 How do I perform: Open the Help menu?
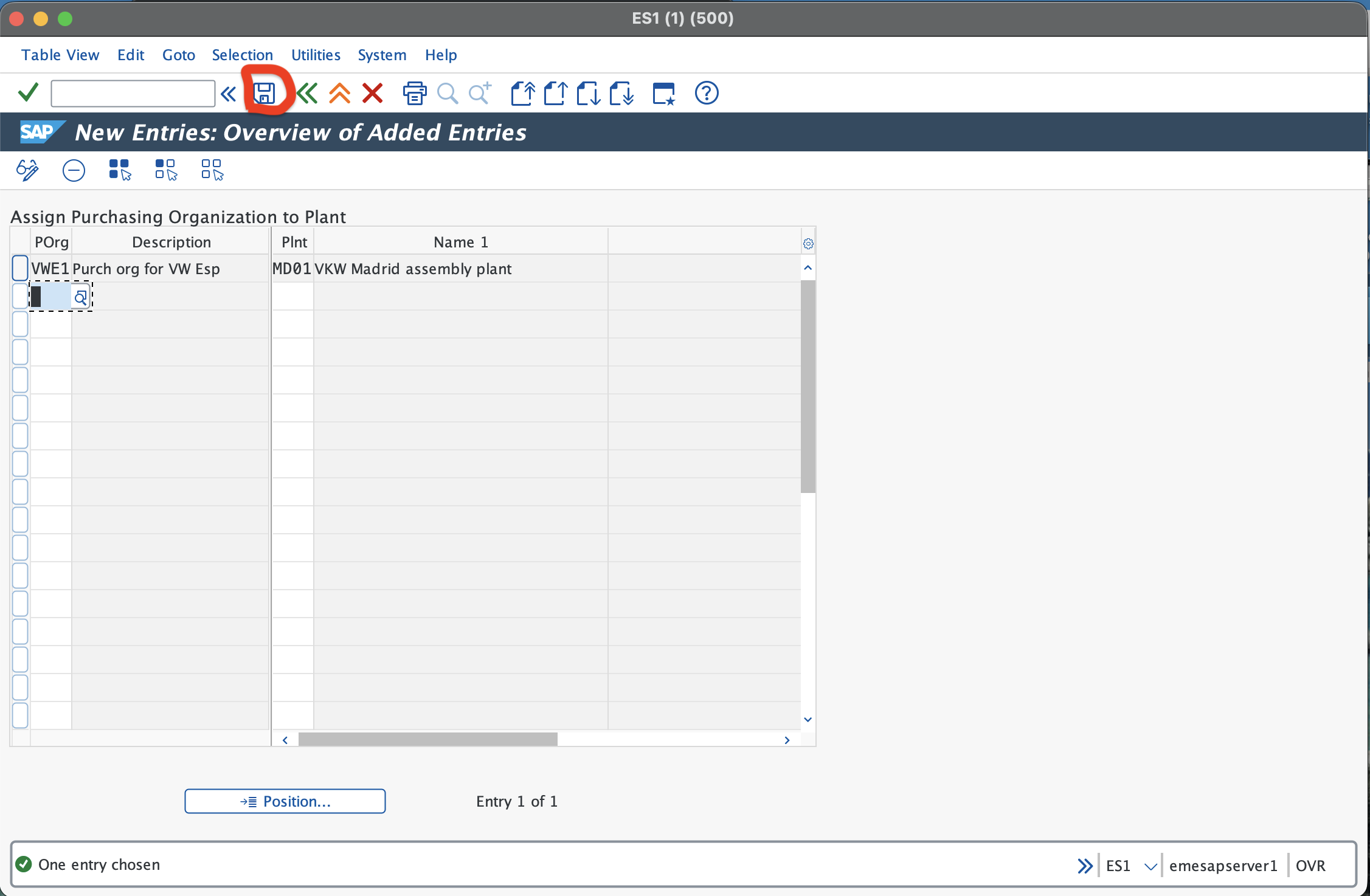[441, 55]
